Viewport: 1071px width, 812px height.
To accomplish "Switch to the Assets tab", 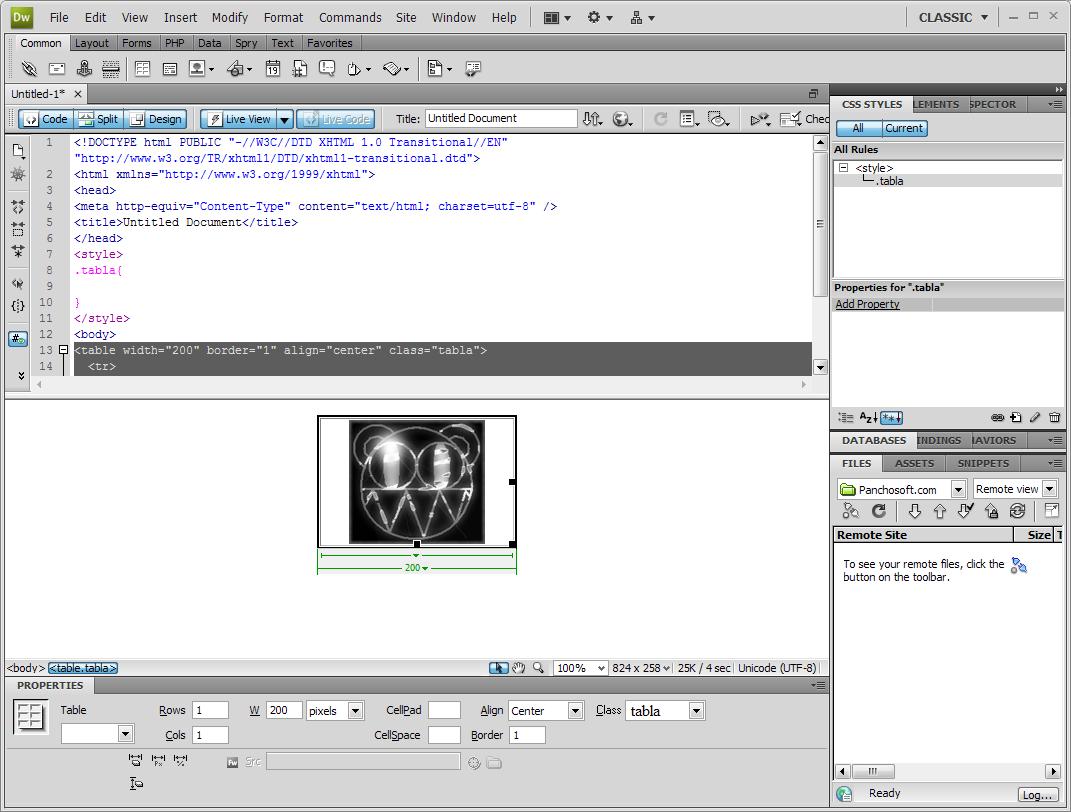I will (914, 463).
